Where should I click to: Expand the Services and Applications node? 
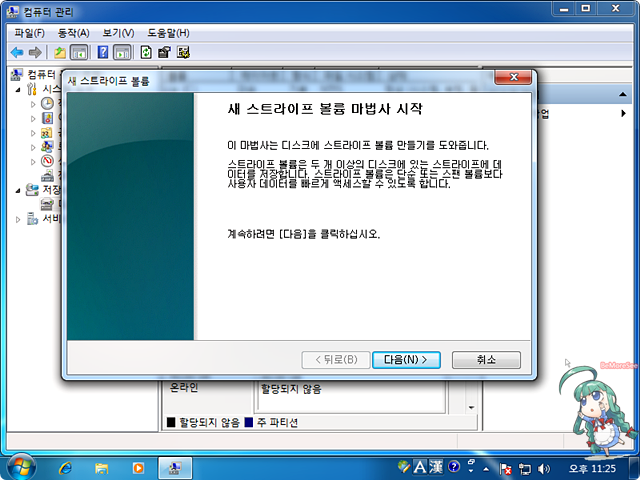[x=19, y=218]
